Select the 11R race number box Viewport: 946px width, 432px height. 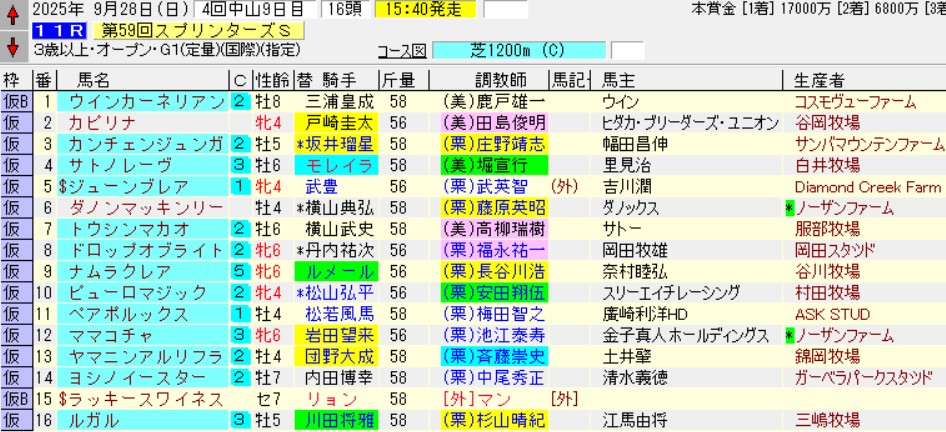[x=49, y=30]
